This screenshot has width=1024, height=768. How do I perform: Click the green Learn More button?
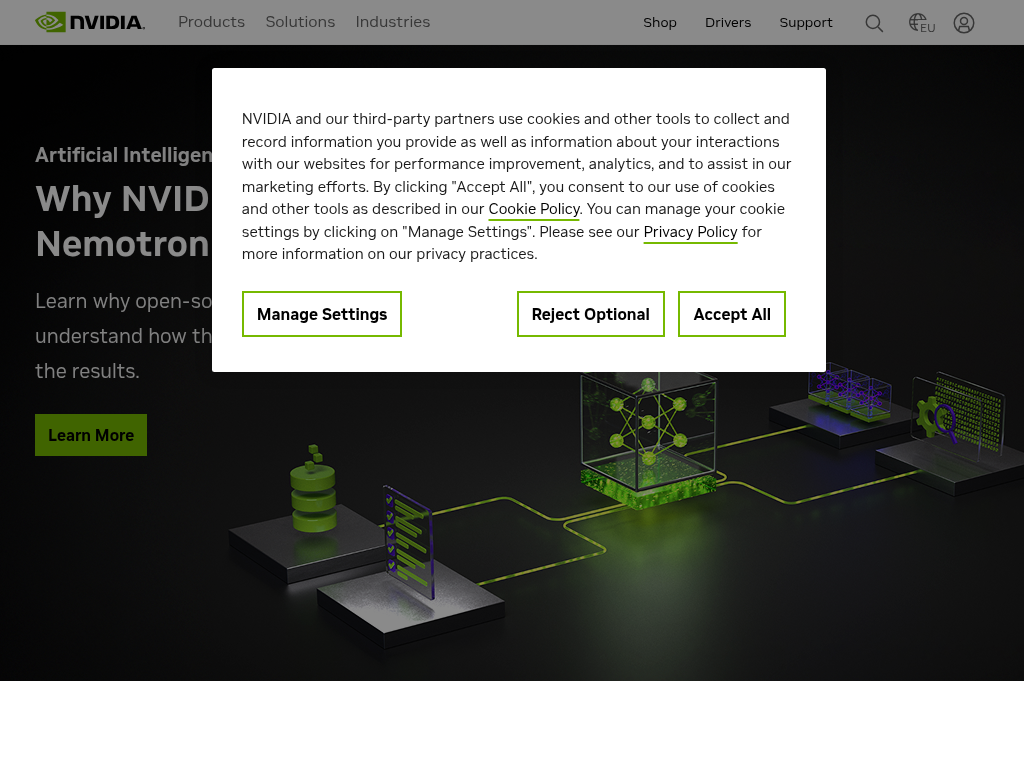click(91, 435)
